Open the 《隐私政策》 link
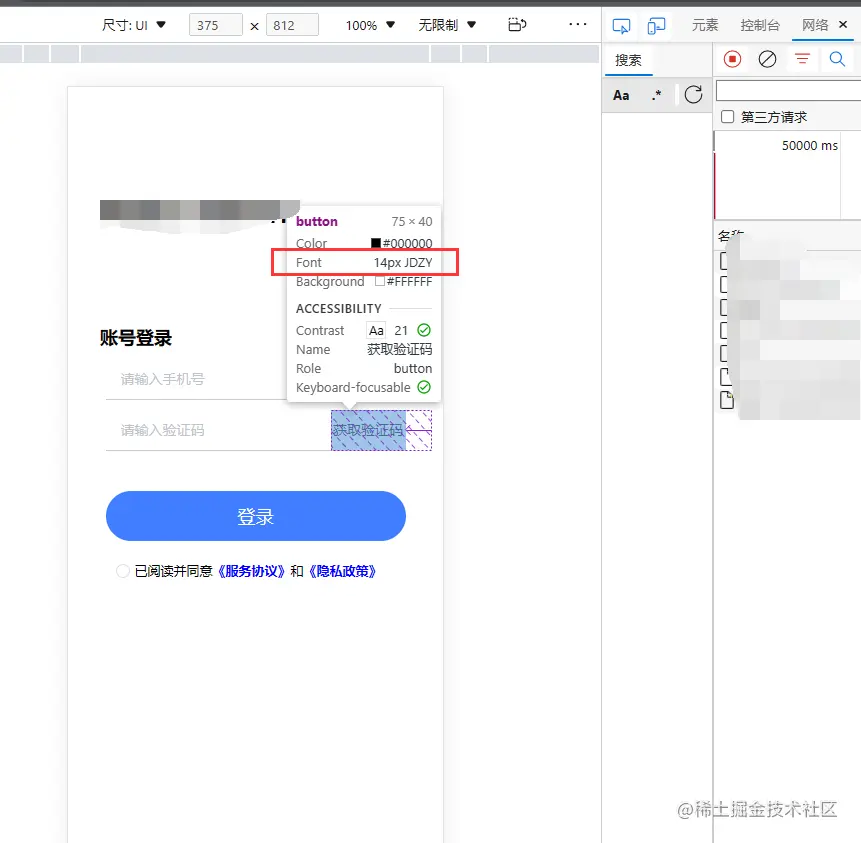Image resolution: width=861 pixels, height=843 pixels. [x=343, y=571]
